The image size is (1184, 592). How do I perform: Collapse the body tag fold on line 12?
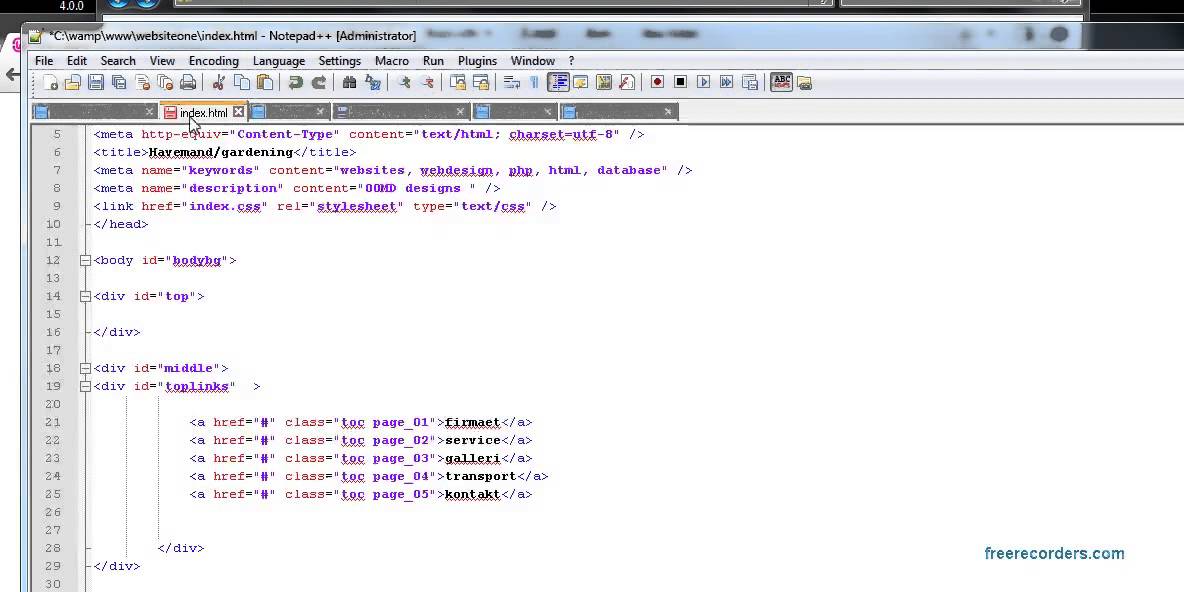pyautogui.click(x=86, y=260)
